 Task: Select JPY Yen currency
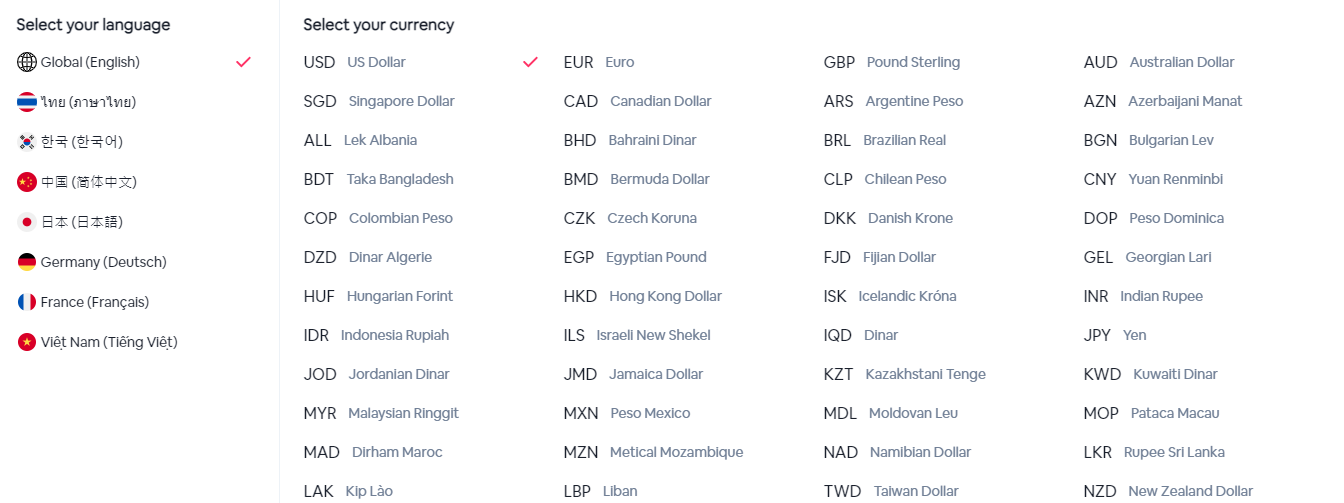(x=1115, y=335)
